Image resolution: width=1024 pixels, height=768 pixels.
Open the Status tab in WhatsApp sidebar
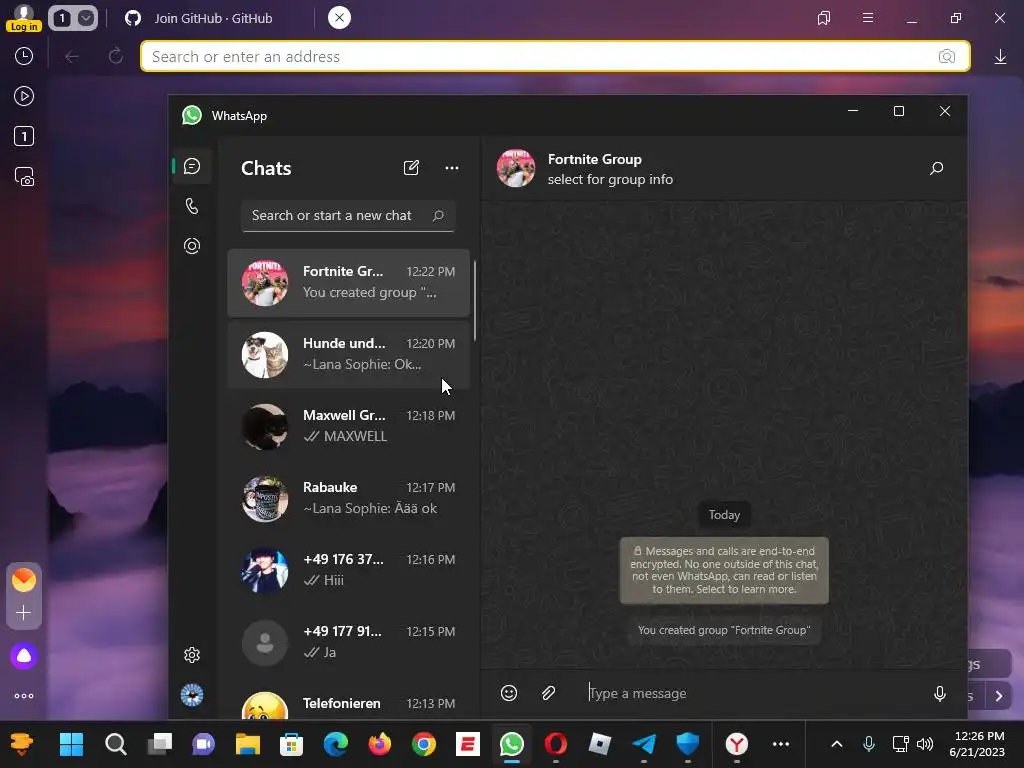192,246
